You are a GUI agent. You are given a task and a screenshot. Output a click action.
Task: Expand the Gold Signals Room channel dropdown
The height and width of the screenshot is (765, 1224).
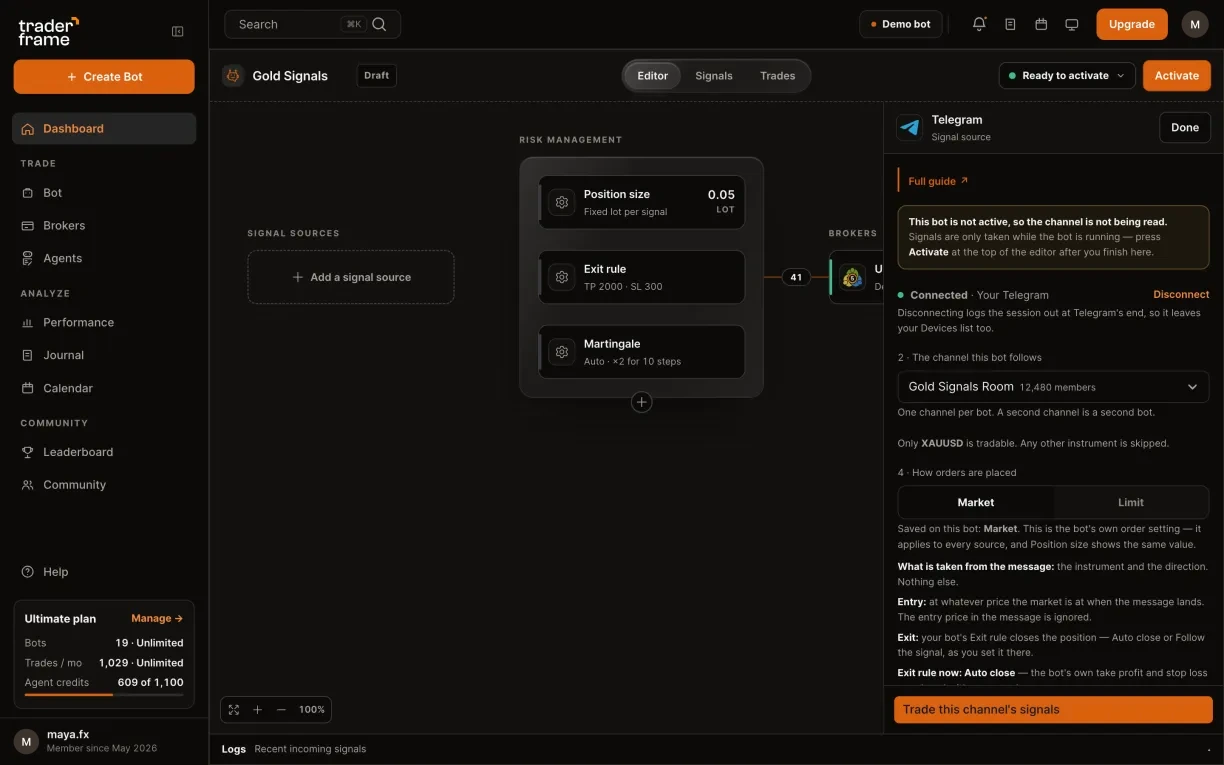click(1053, 387)
